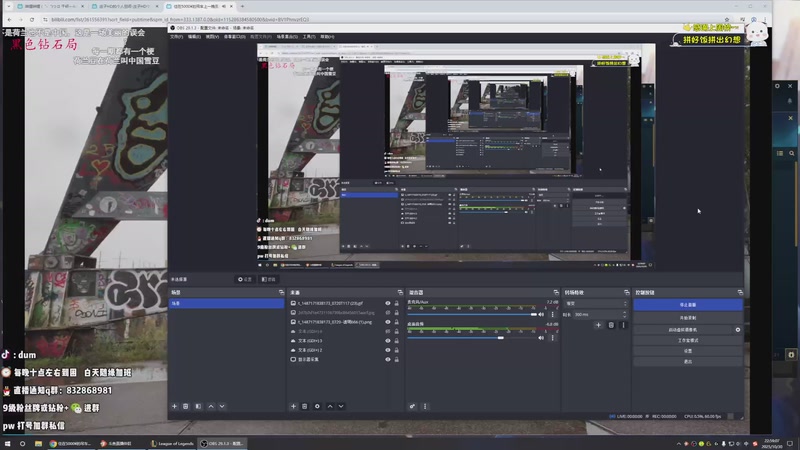Mute the Mic/Aux speaker icon

click(x=542, y=312)
